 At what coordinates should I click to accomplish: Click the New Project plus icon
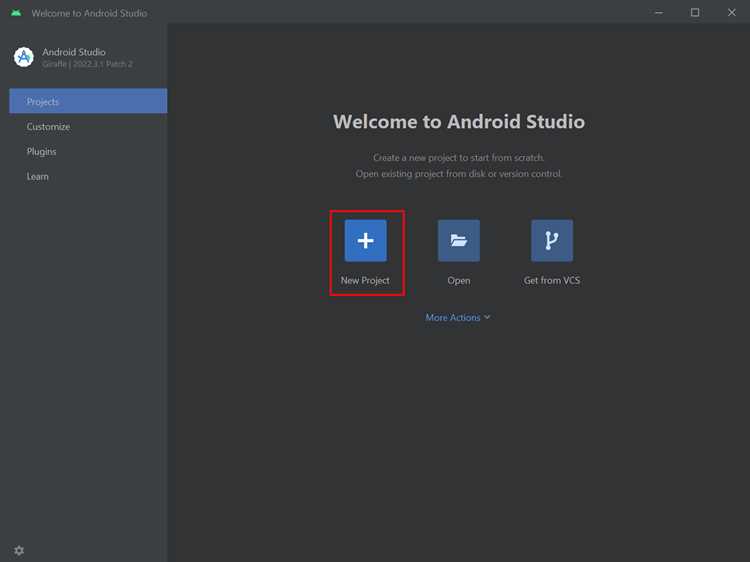(365, 241)
